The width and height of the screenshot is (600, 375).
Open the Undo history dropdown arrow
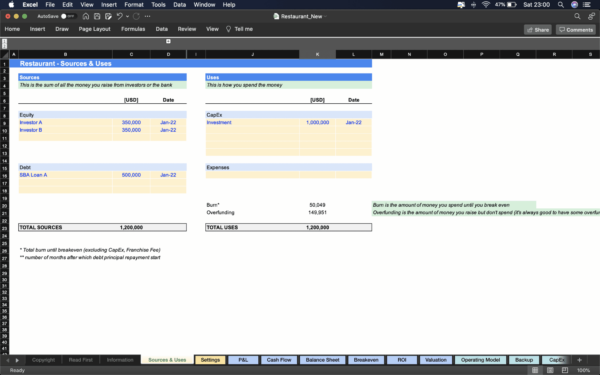(127, 16)
